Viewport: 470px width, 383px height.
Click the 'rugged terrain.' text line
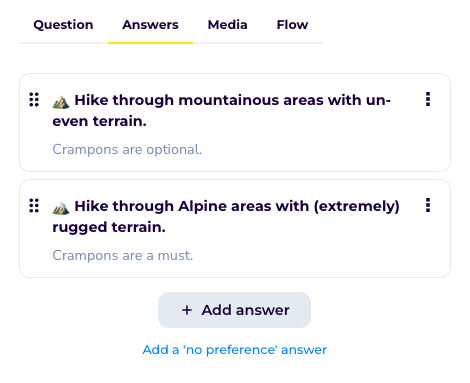coord(109,227)
